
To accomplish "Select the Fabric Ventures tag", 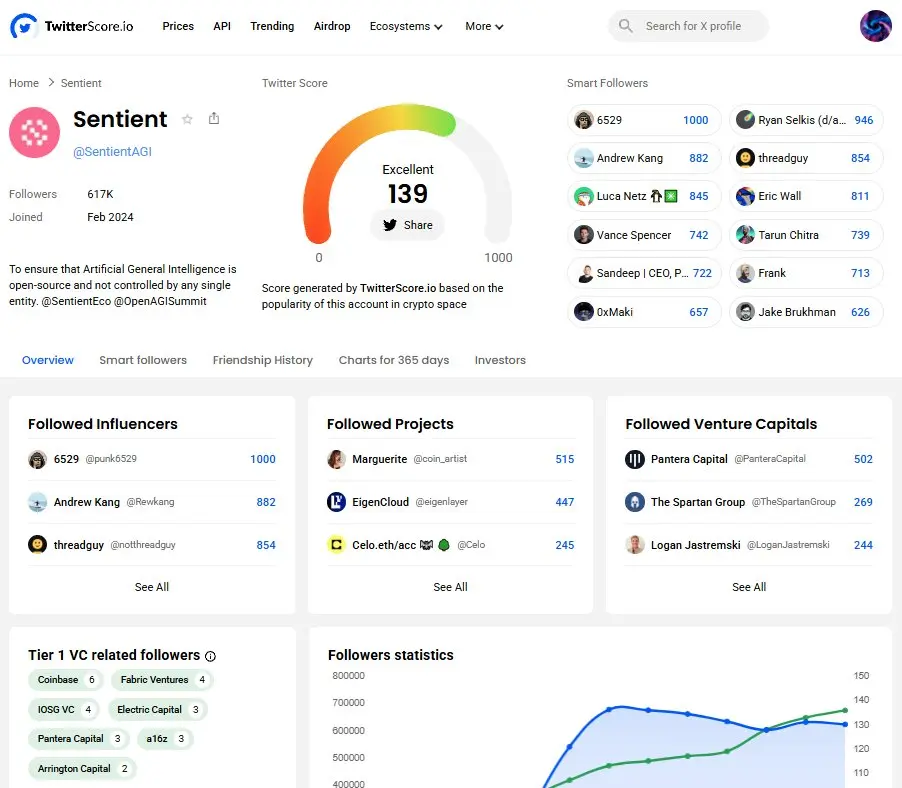I will [162, 680].
